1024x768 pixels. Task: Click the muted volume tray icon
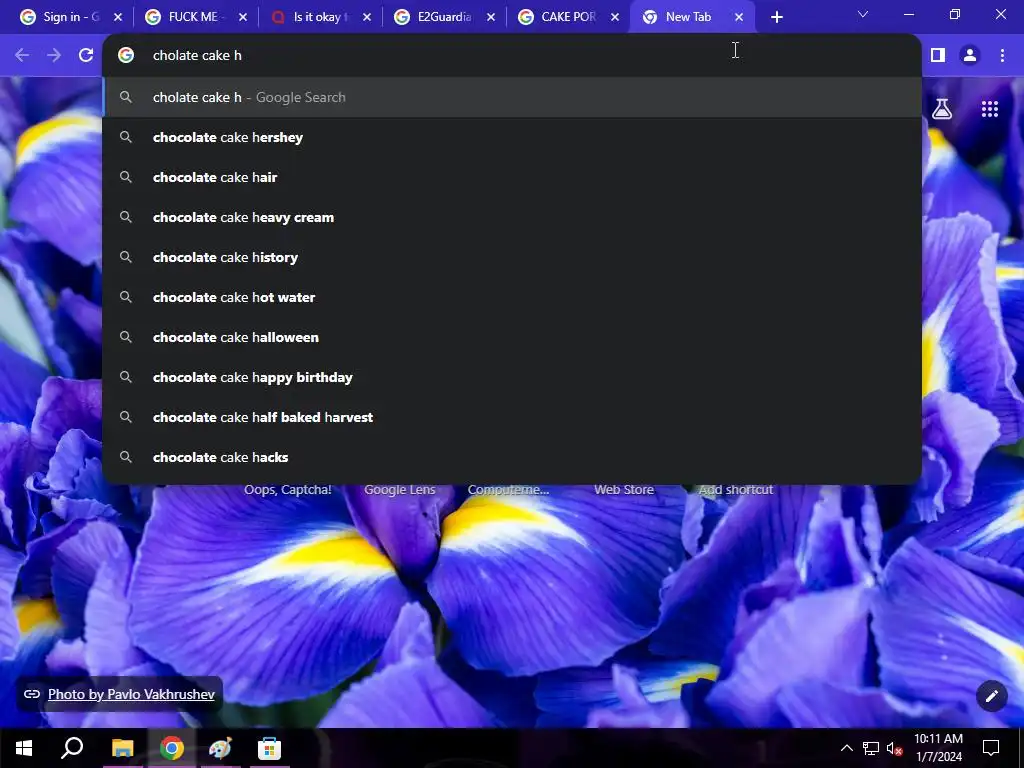pyautogui.click(x=894, y=748)
